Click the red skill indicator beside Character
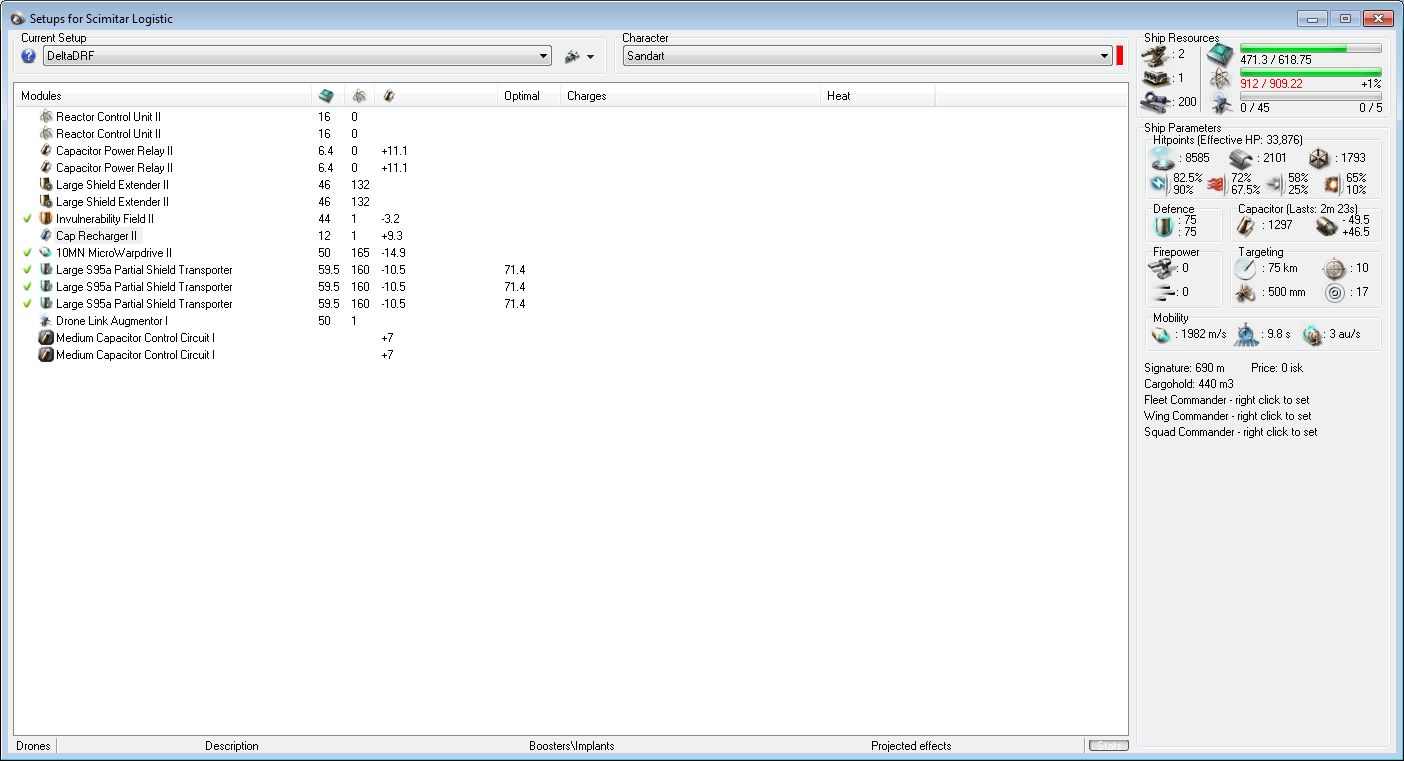1404x761 pixels. [x=1120, y=56]
